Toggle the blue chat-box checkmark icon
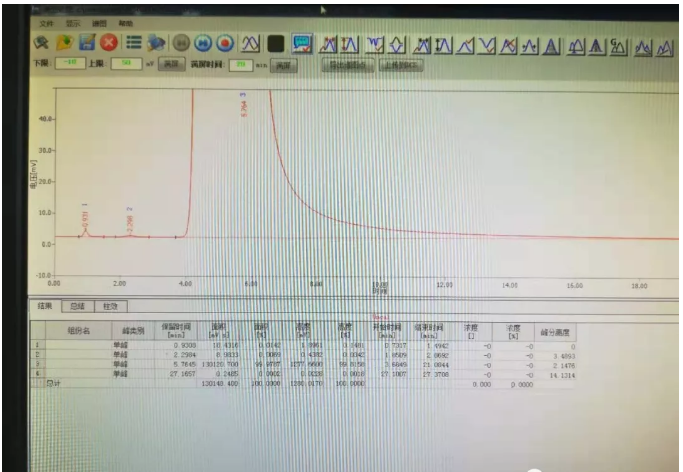This screenshot has width=683, height=472. pos(301,44)
